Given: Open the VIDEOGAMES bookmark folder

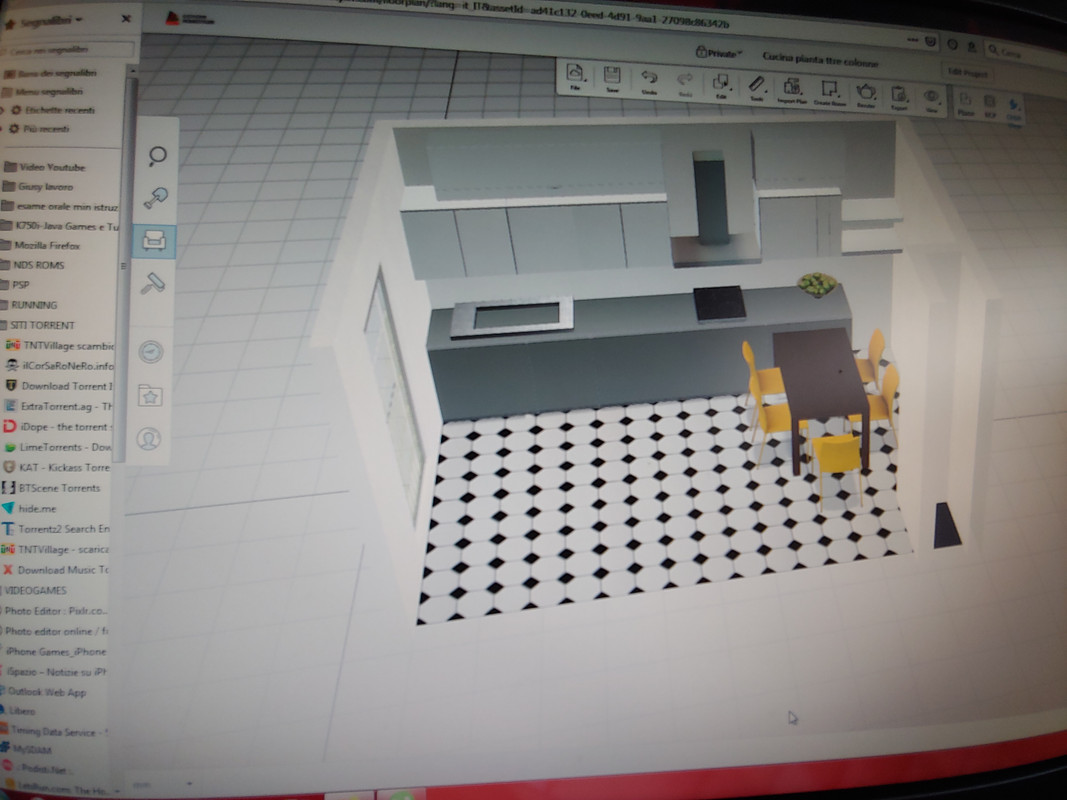Looking at the screenshot, I should (x=34, y=590).
